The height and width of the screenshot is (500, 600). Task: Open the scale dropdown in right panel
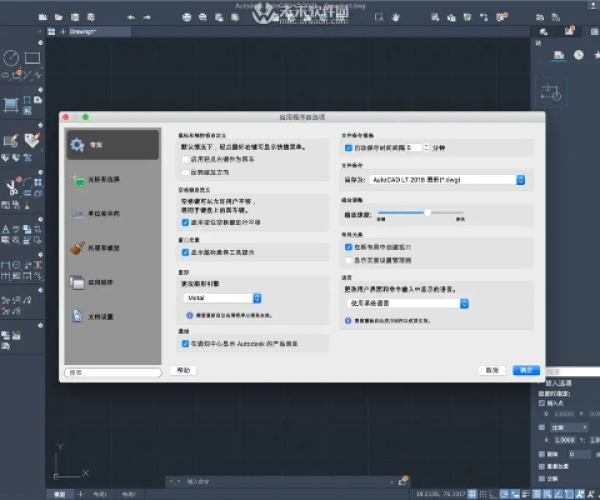tap(569, 427)
